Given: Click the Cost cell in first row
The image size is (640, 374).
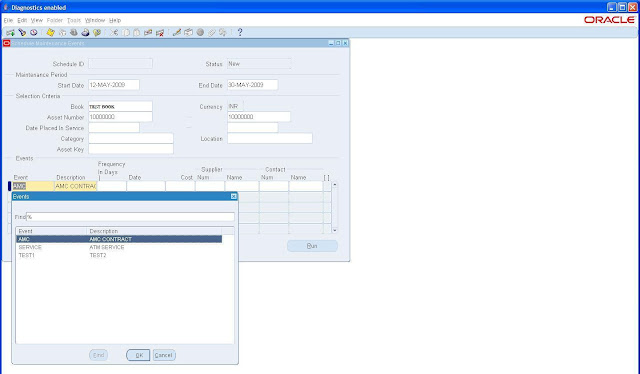Looking at the screenshot, I should click(180, 186).
